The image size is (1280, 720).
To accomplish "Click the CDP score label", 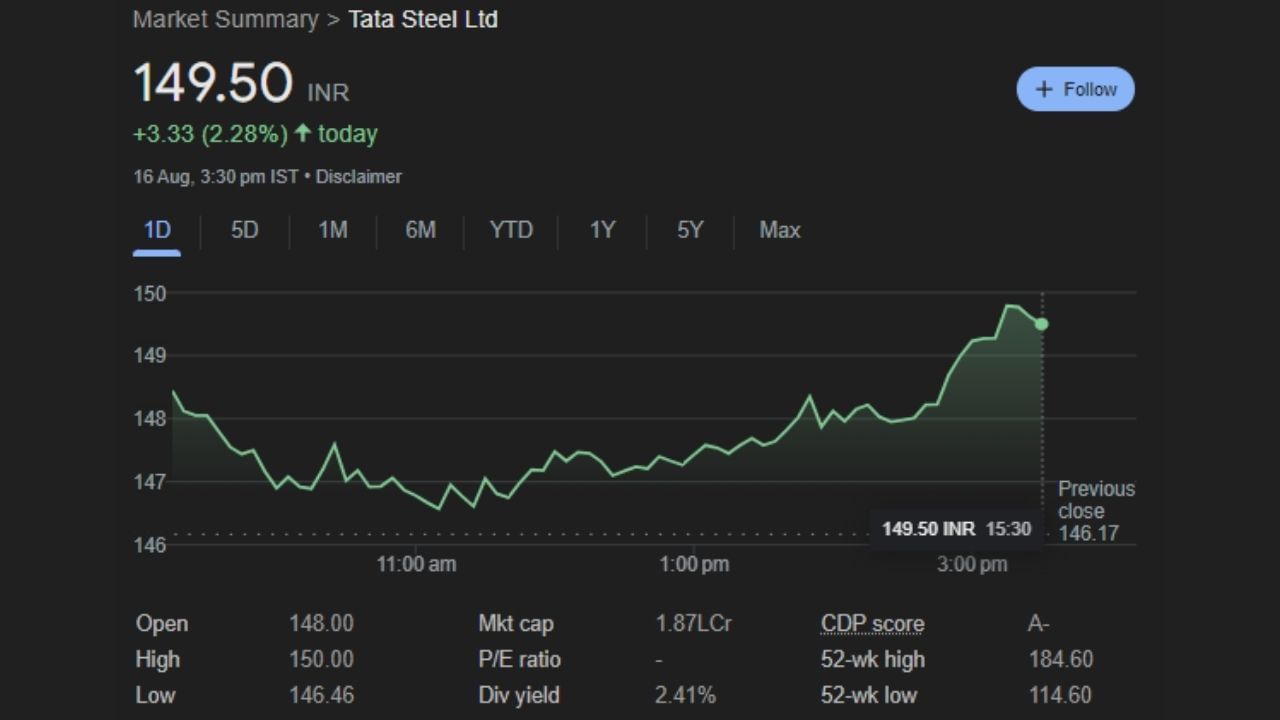I will pos(872,624).
